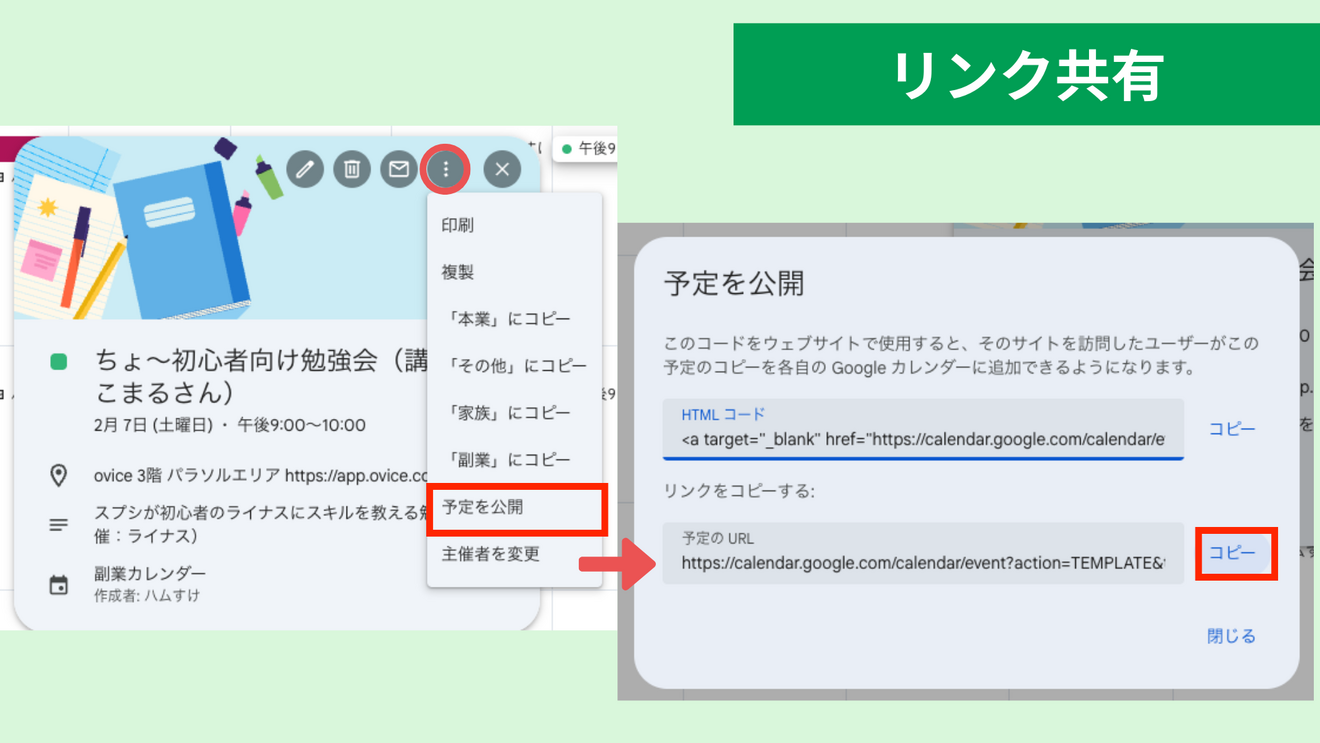Click the 副業カレンダー calendar name
The image size is (1320, 743).
[x=150, y=574]
